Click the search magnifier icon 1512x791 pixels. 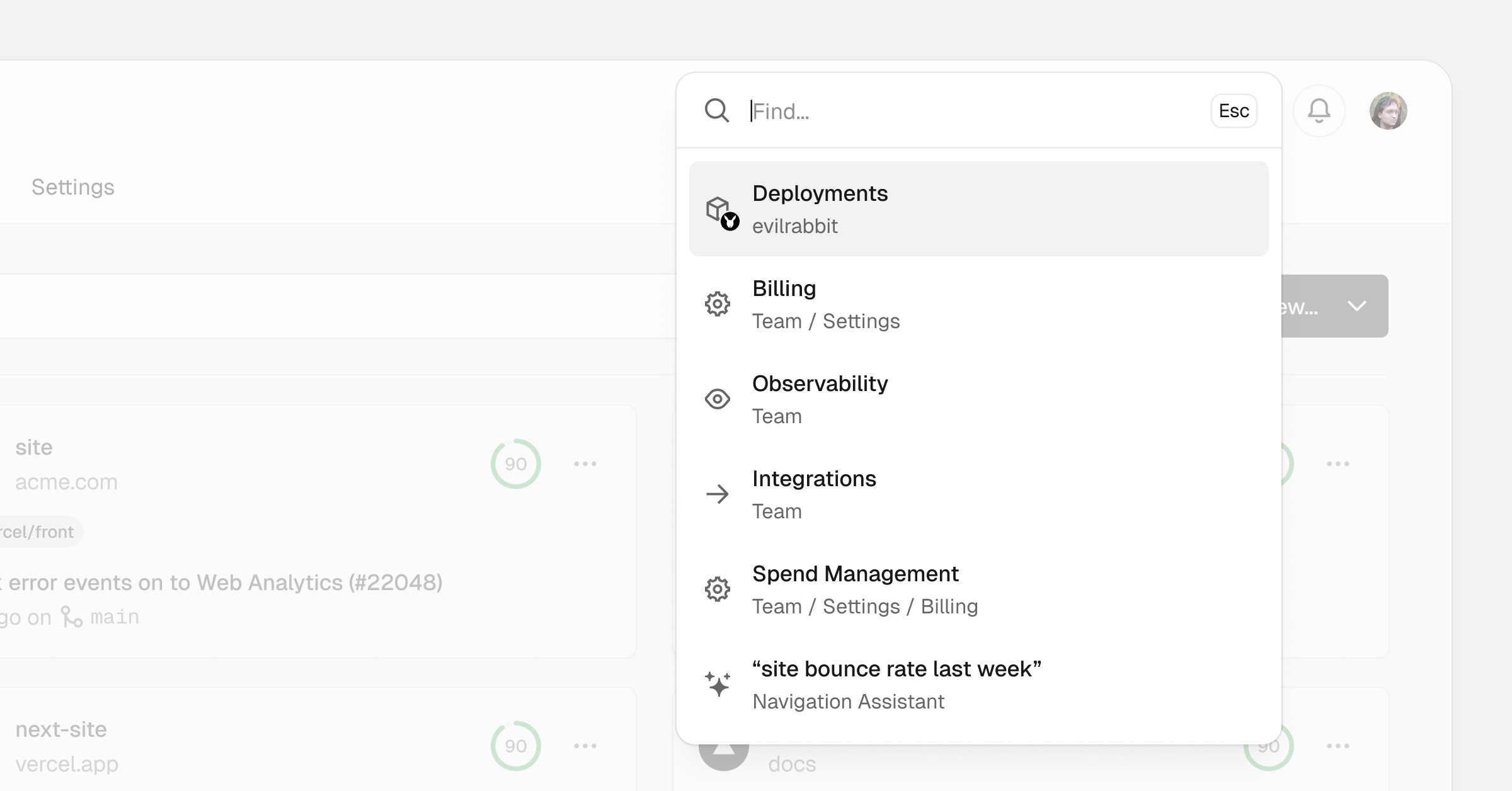tap(717, 111)
